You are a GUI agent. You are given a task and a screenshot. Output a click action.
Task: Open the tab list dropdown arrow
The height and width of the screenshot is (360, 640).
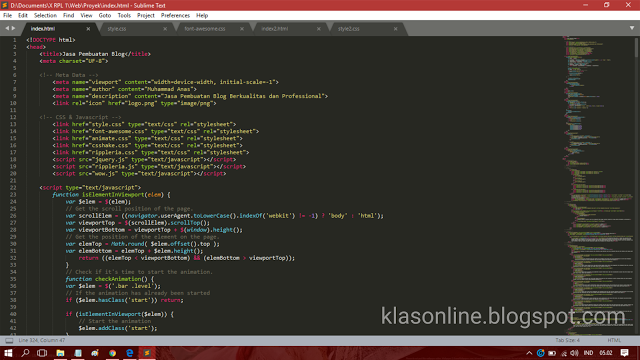[632, 28]
